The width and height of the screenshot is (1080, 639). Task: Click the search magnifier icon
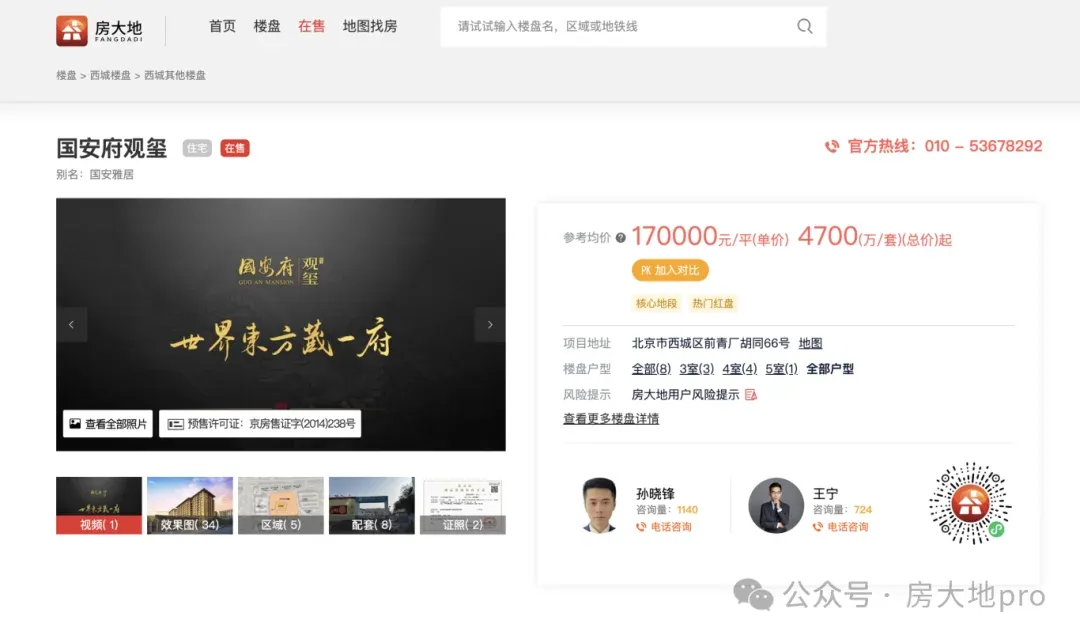click(804, 26)
